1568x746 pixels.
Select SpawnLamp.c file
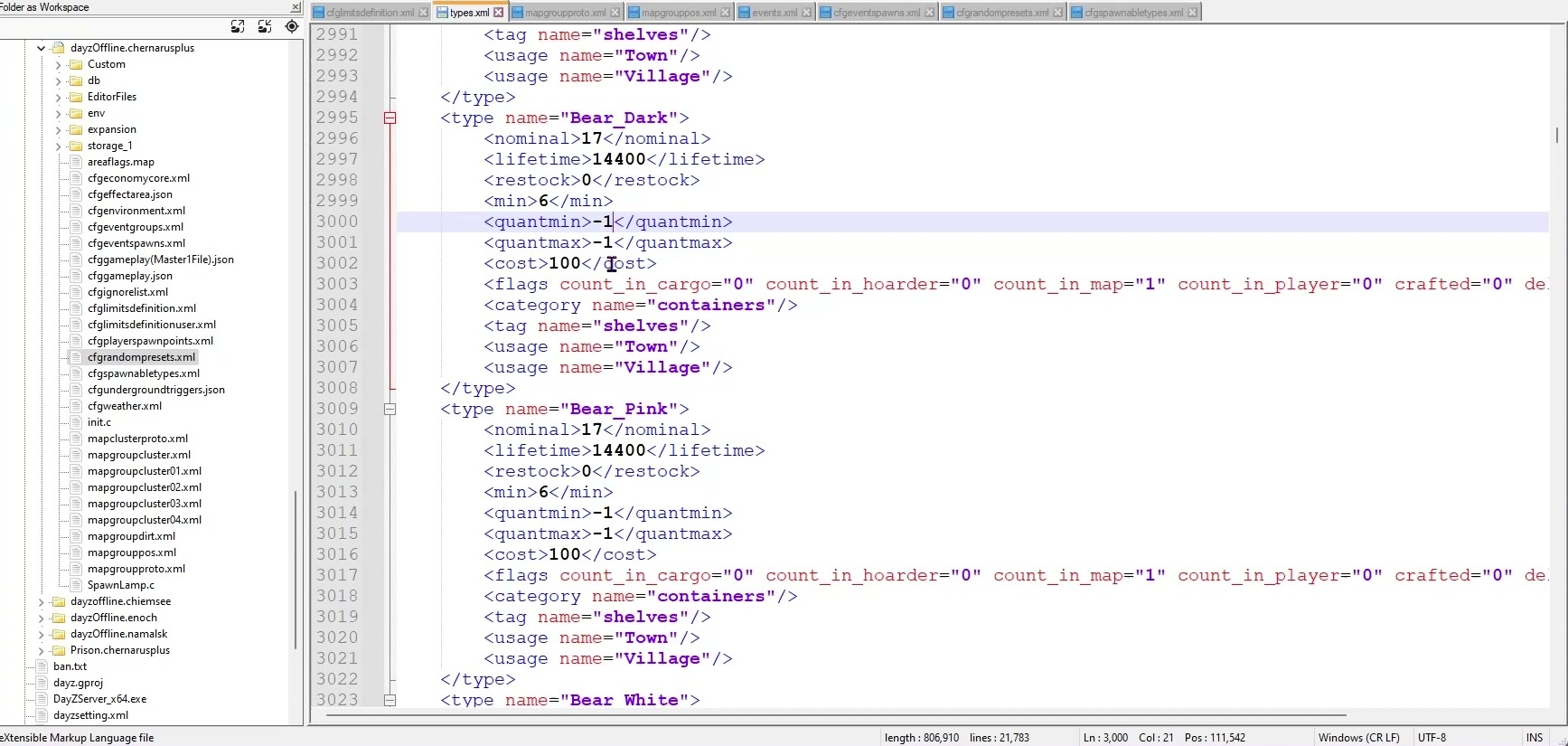(121, 585)
